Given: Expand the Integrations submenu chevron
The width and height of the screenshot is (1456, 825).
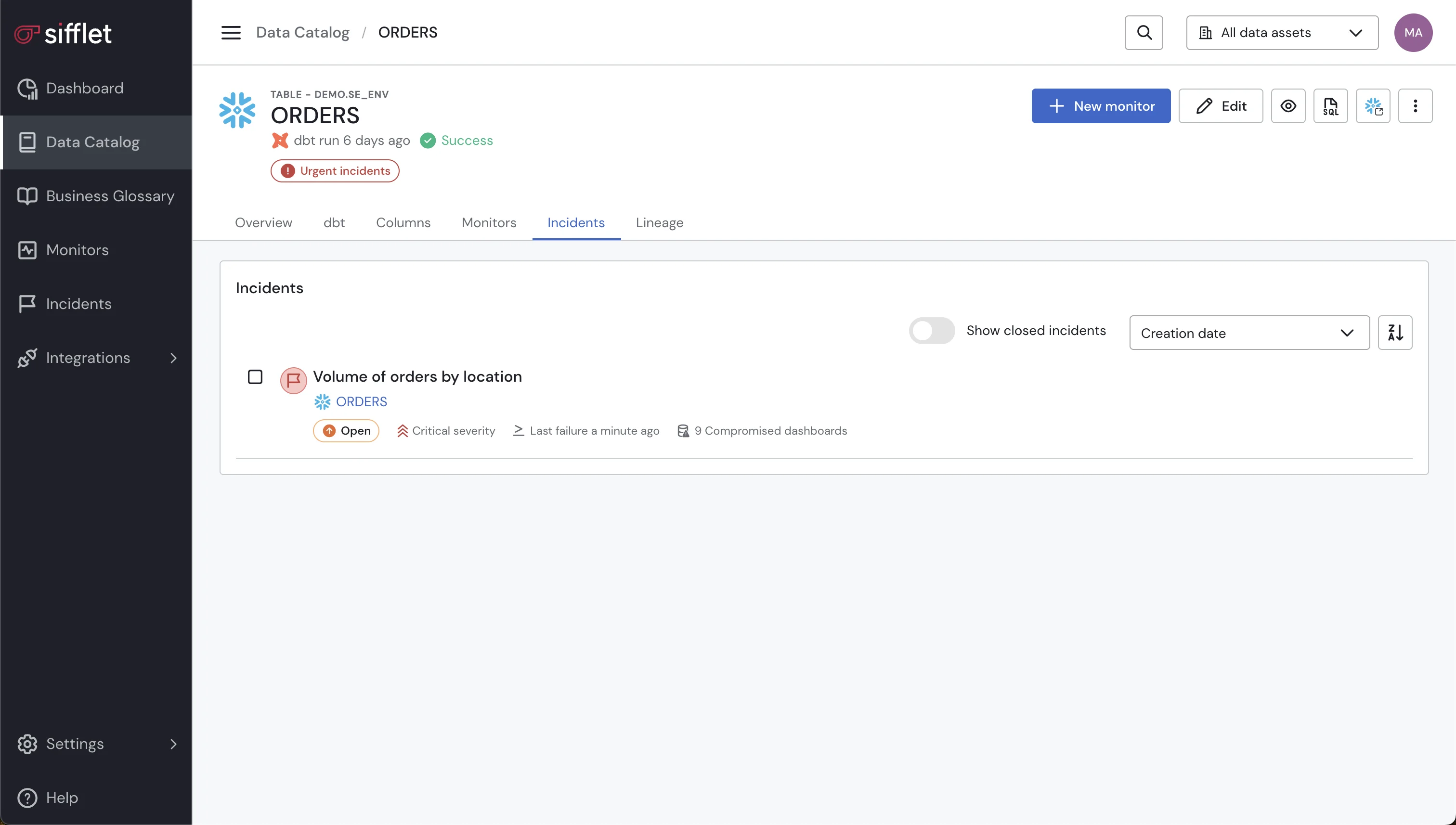Looking at the screenshot, I should (x=173, y=358).
